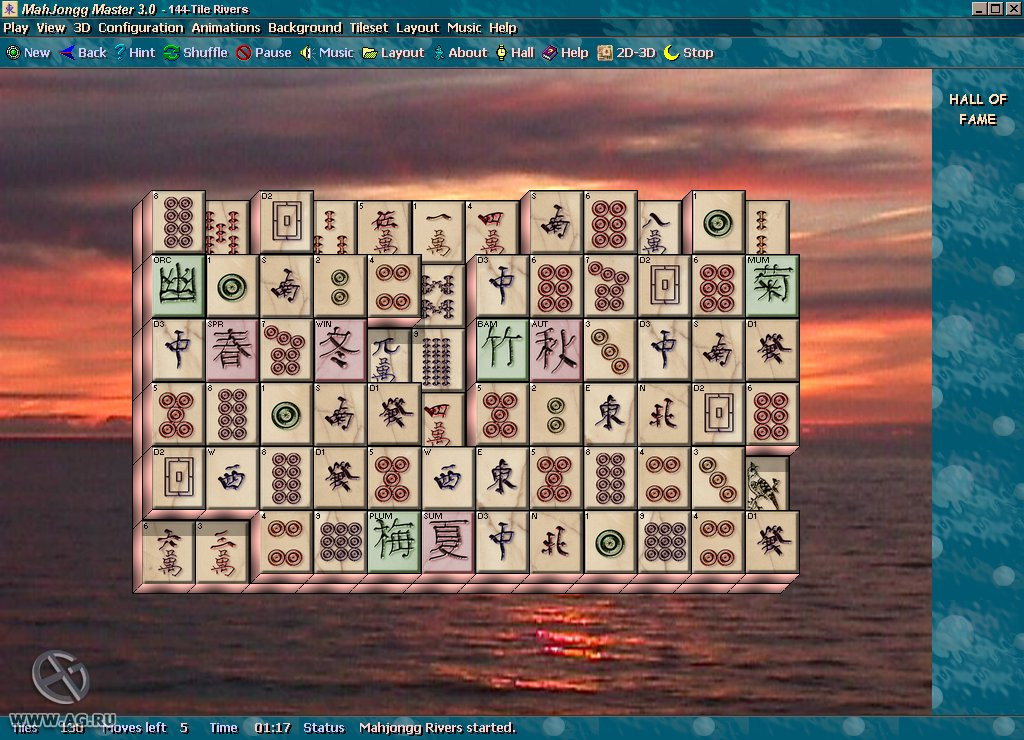Screen dimensions: 1024x740
Task: Open the Hall toolbar button
Action: 515,53
